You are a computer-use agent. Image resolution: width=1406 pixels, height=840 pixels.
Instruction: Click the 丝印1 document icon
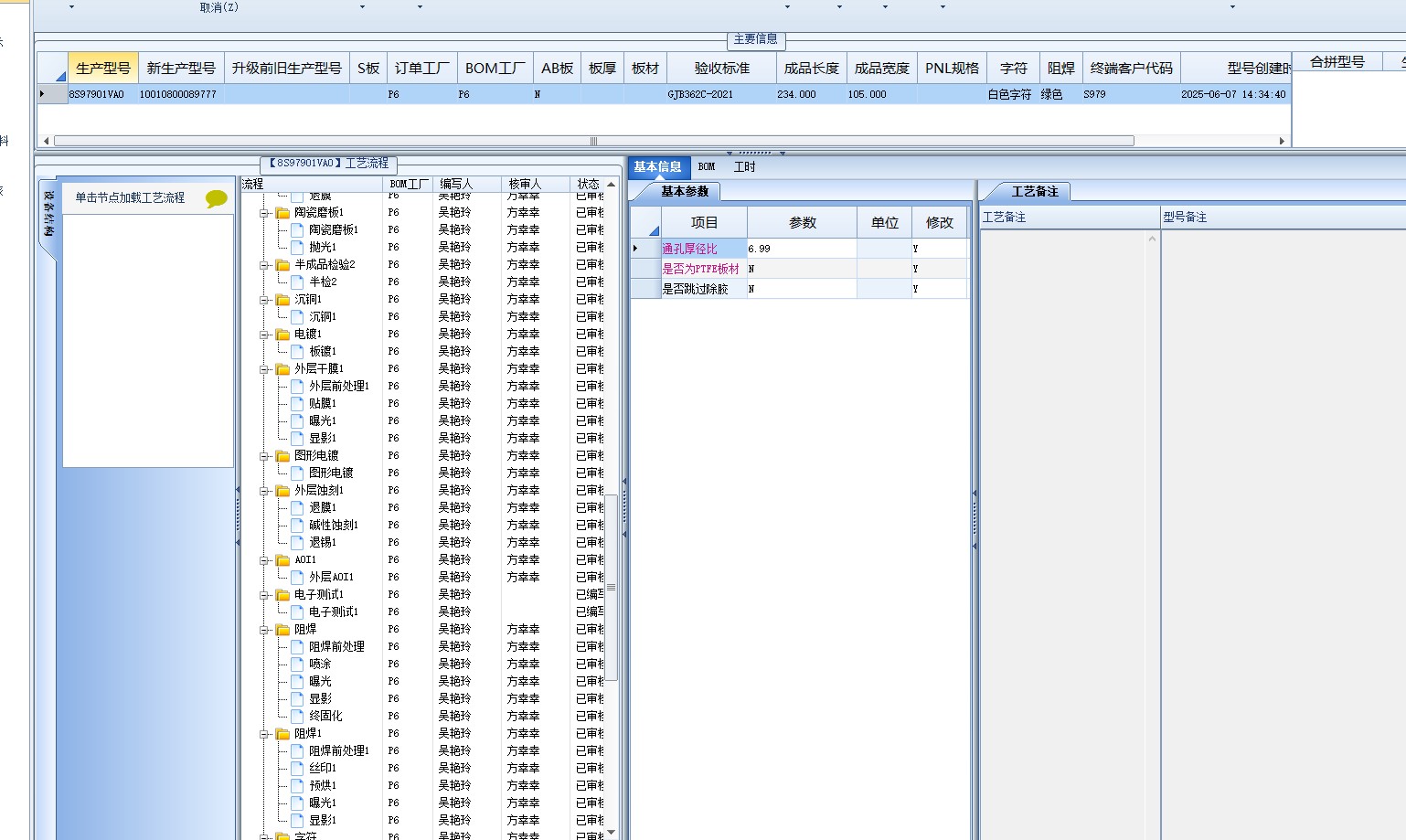pos(297,769)
